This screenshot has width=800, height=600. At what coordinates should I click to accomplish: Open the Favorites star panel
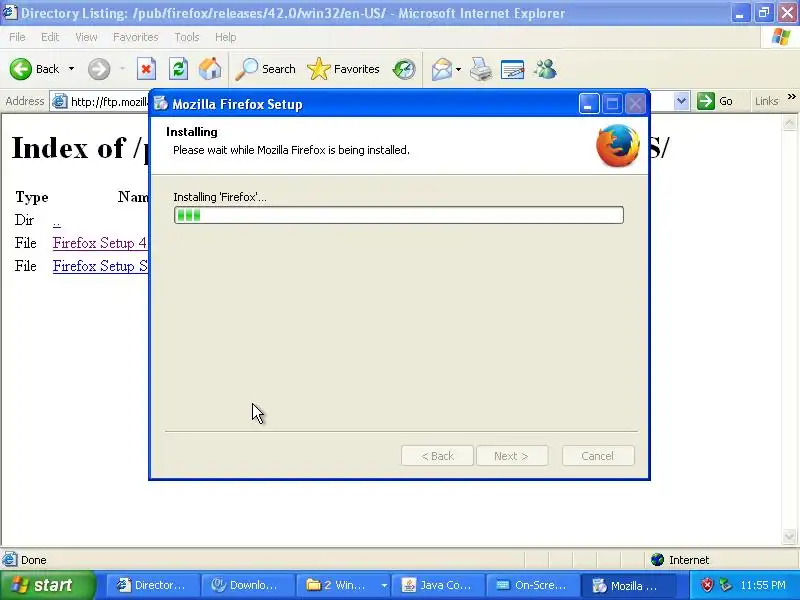[x=343, y=69]
